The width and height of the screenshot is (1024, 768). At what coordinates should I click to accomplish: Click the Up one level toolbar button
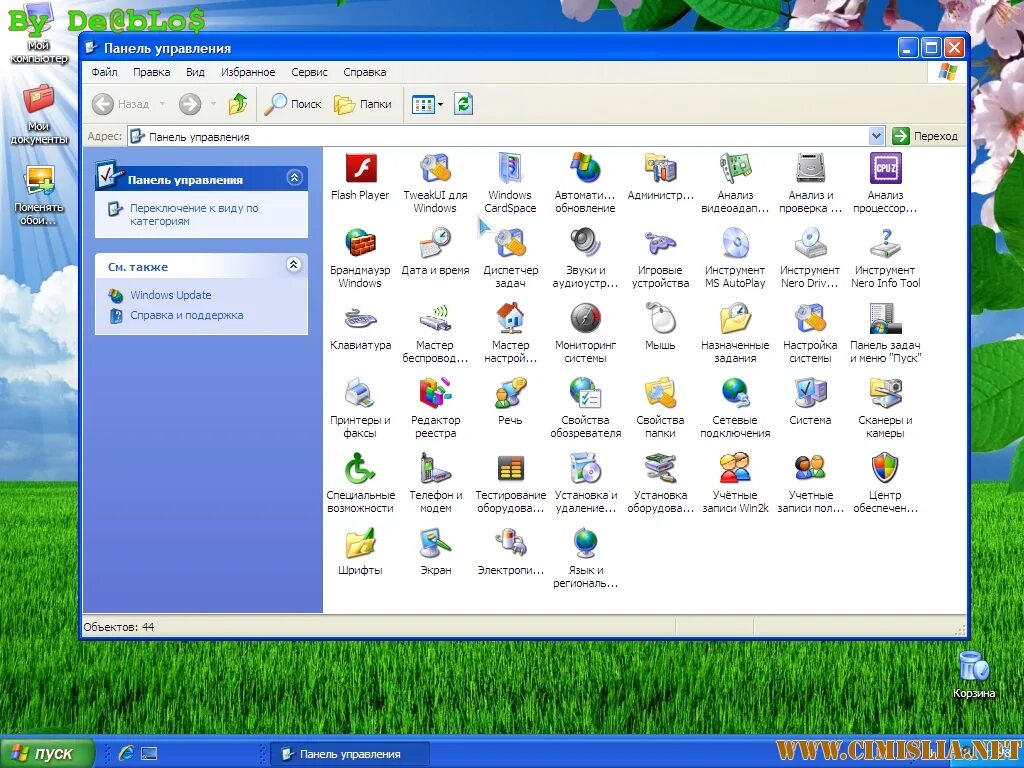pyautogui.click(x=238, y=104)
